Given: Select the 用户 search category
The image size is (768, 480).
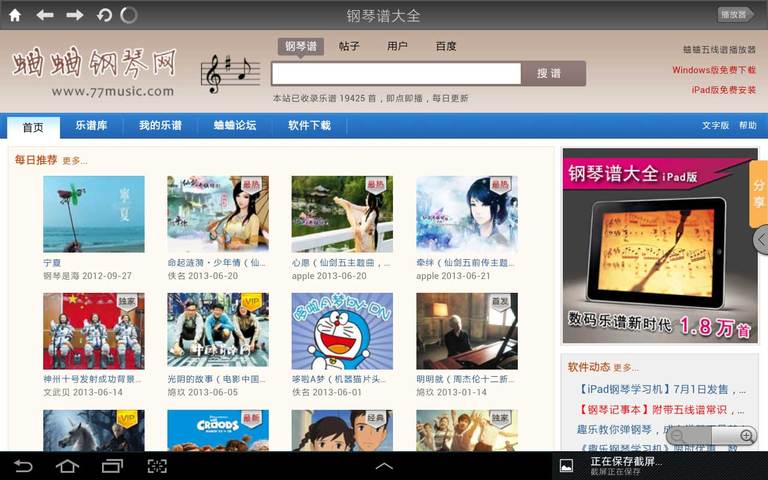Looking at the screenshot, I should 397,46.
